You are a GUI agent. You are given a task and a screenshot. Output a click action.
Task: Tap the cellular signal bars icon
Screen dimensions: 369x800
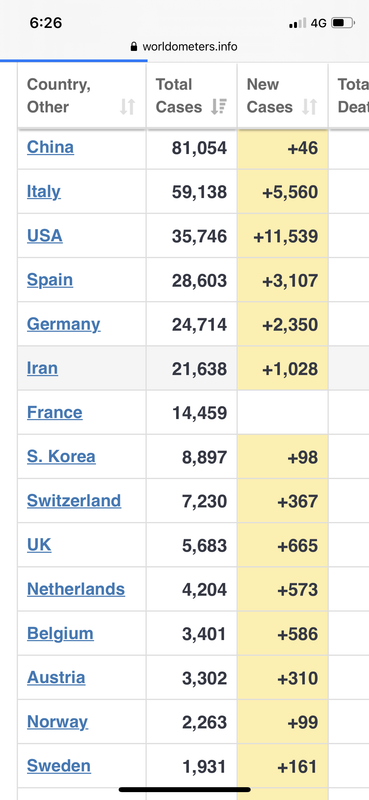(298, 23)
